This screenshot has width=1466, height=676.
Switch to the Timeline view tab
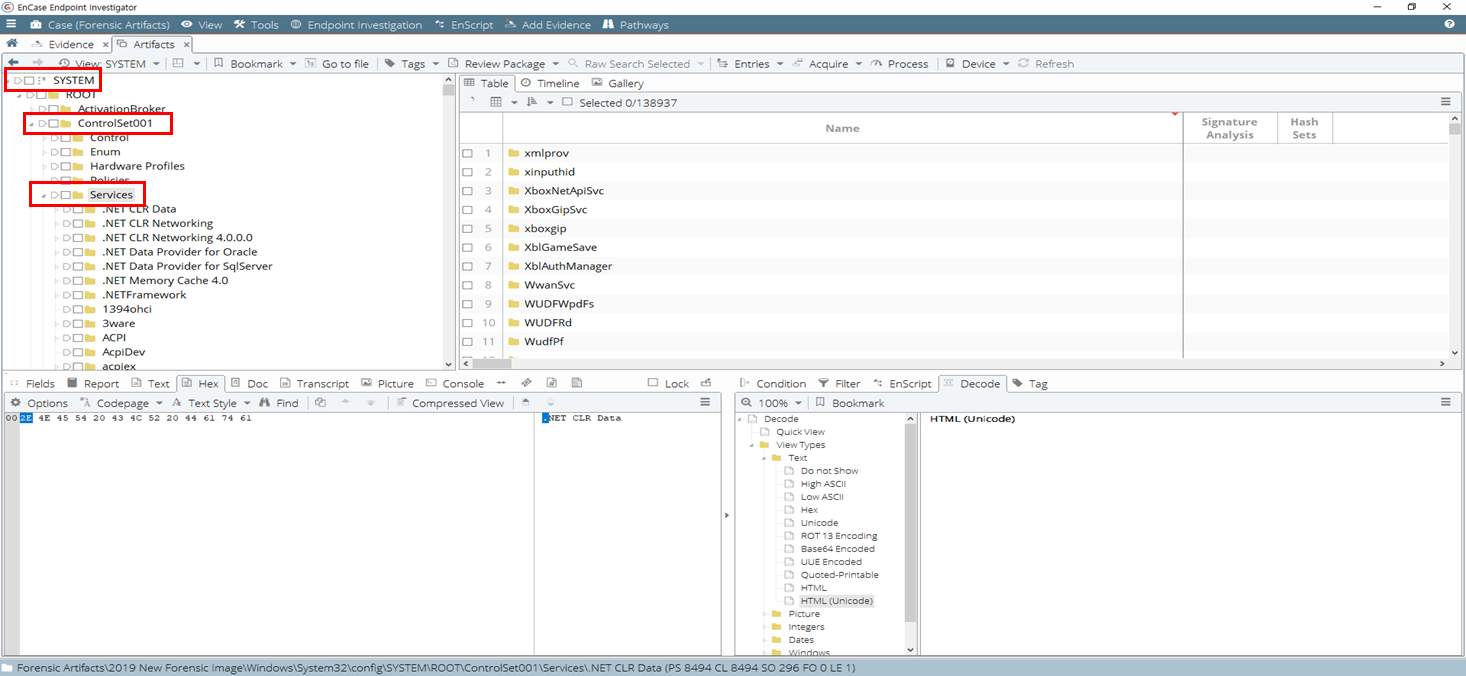click(550, 83)
